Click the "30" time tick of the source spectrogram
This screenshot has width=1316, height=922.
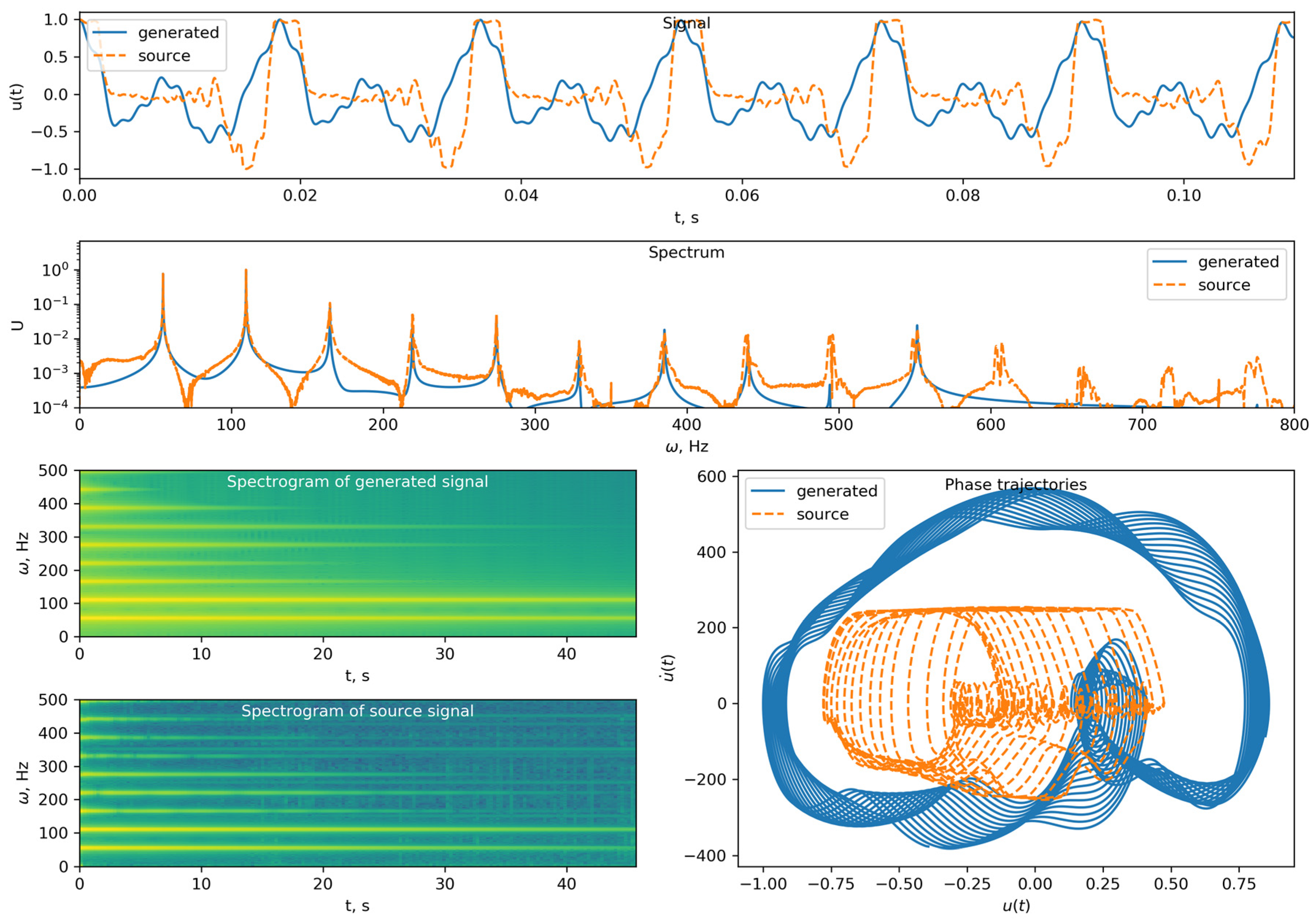[x=445, y=884]
